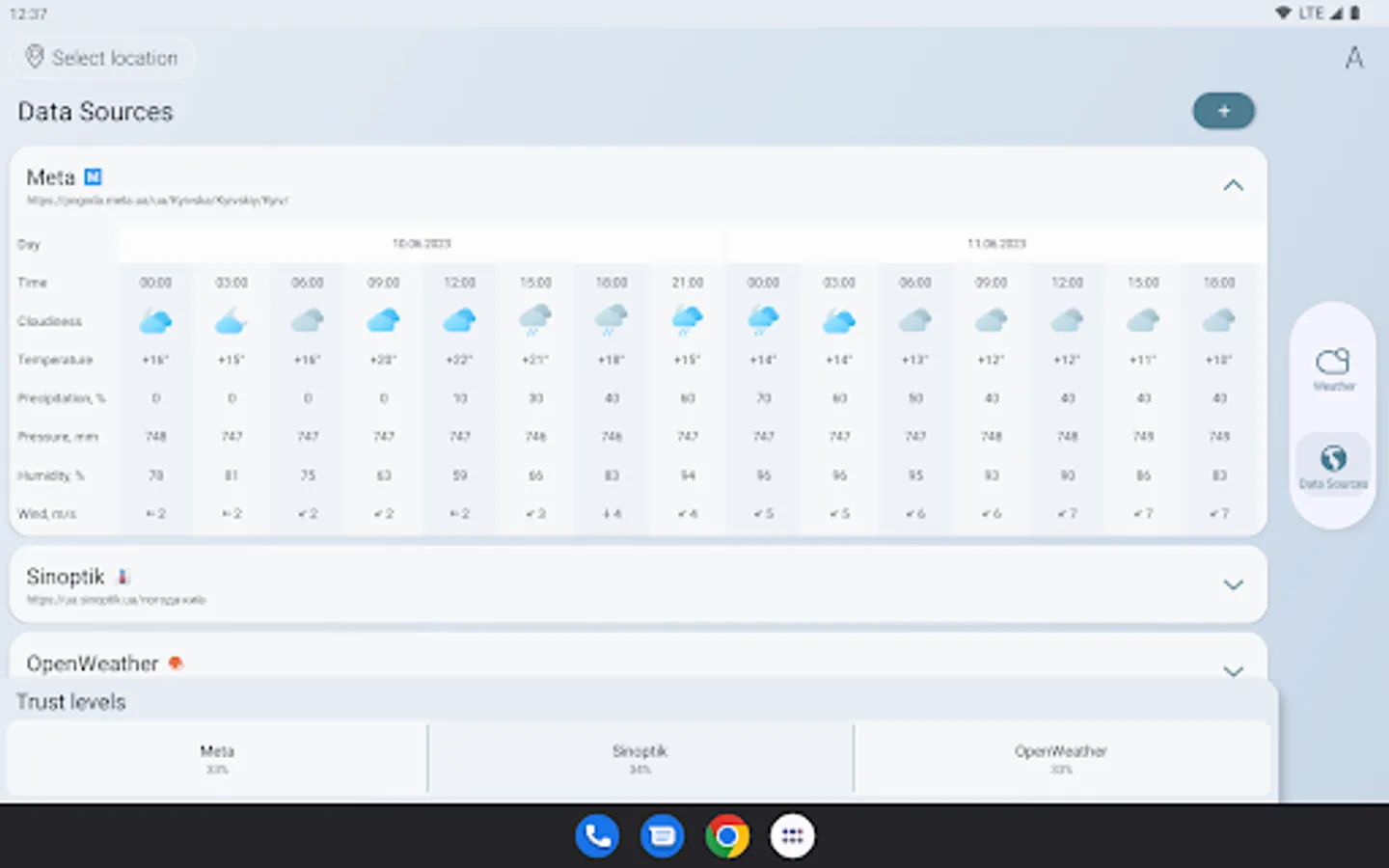Image resolution: width=1389 pixels, height=868 pixels.
Task: Click the Day row label
Action: [x=29, y=244]
